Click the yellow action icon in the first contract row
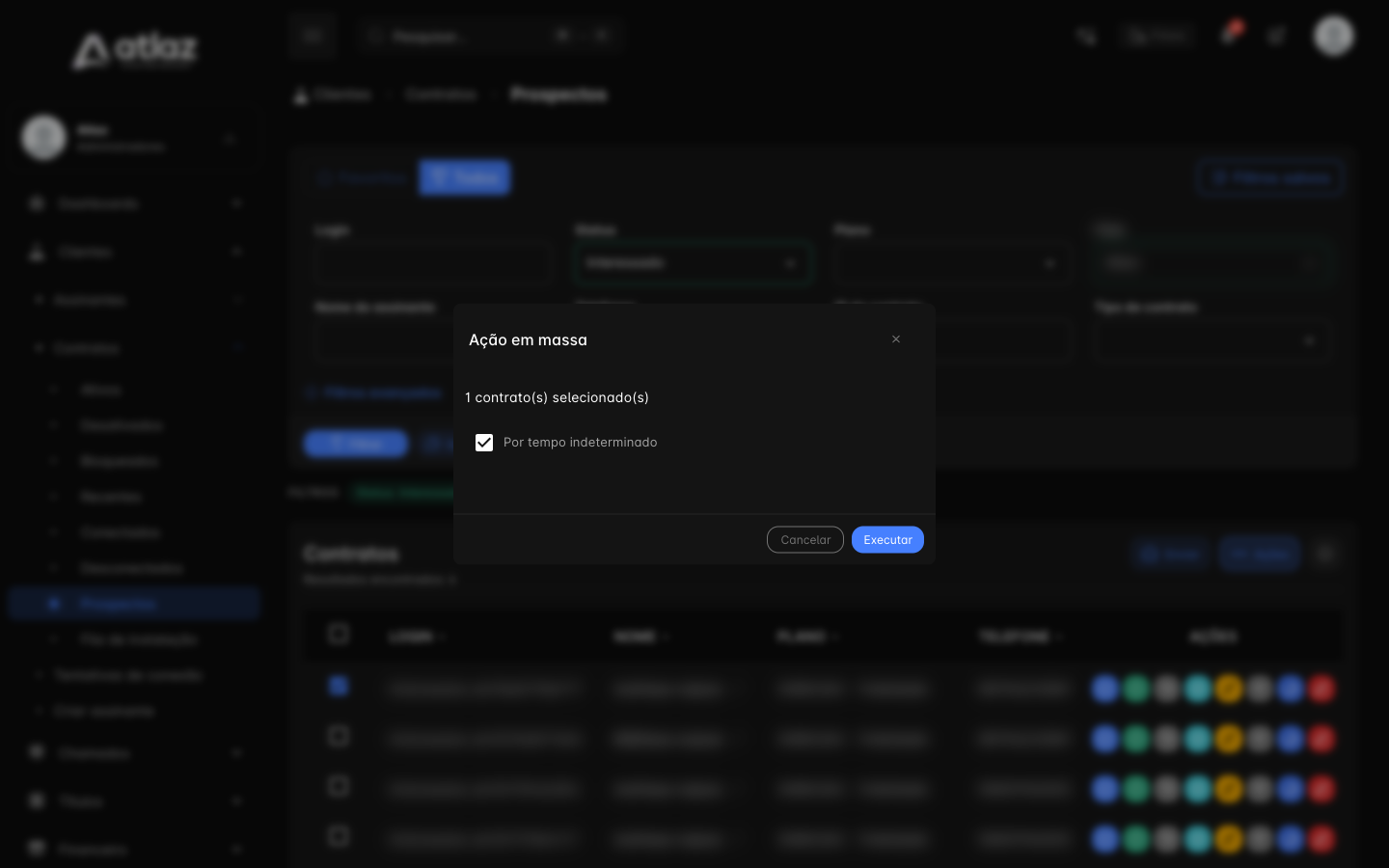 click(1229, 689)
